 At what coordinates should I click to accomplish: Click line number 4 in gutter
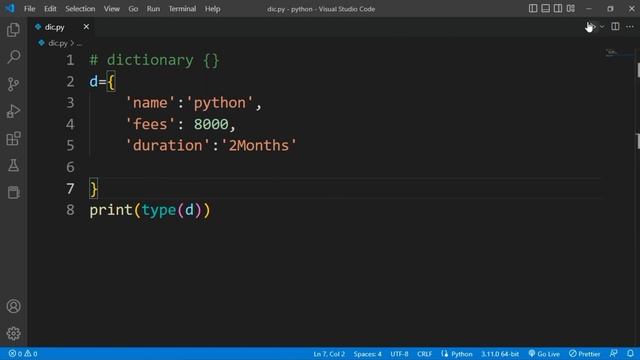70,124
